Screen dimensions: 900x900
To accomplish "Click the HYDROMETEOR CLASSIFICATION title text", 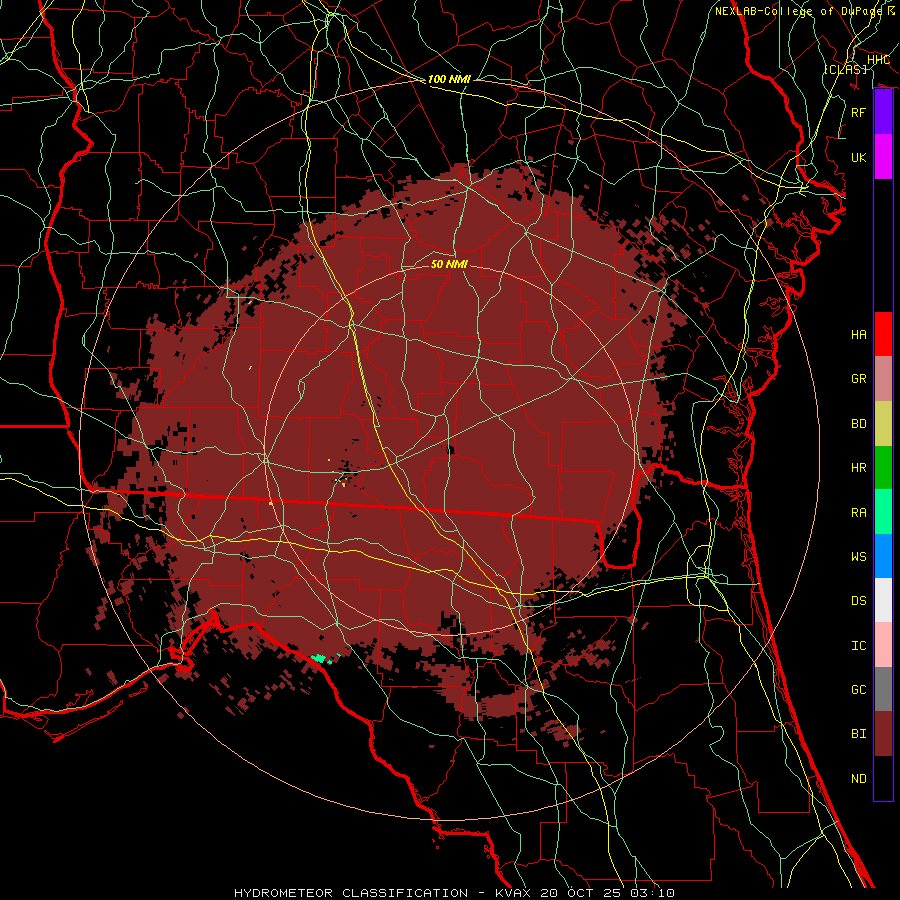I will click(x=351, y=893).
